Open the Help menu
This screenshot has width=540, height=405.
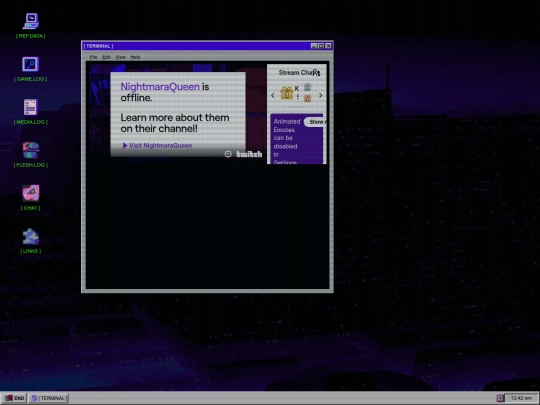pyautogui.click(x=135, y=57)
